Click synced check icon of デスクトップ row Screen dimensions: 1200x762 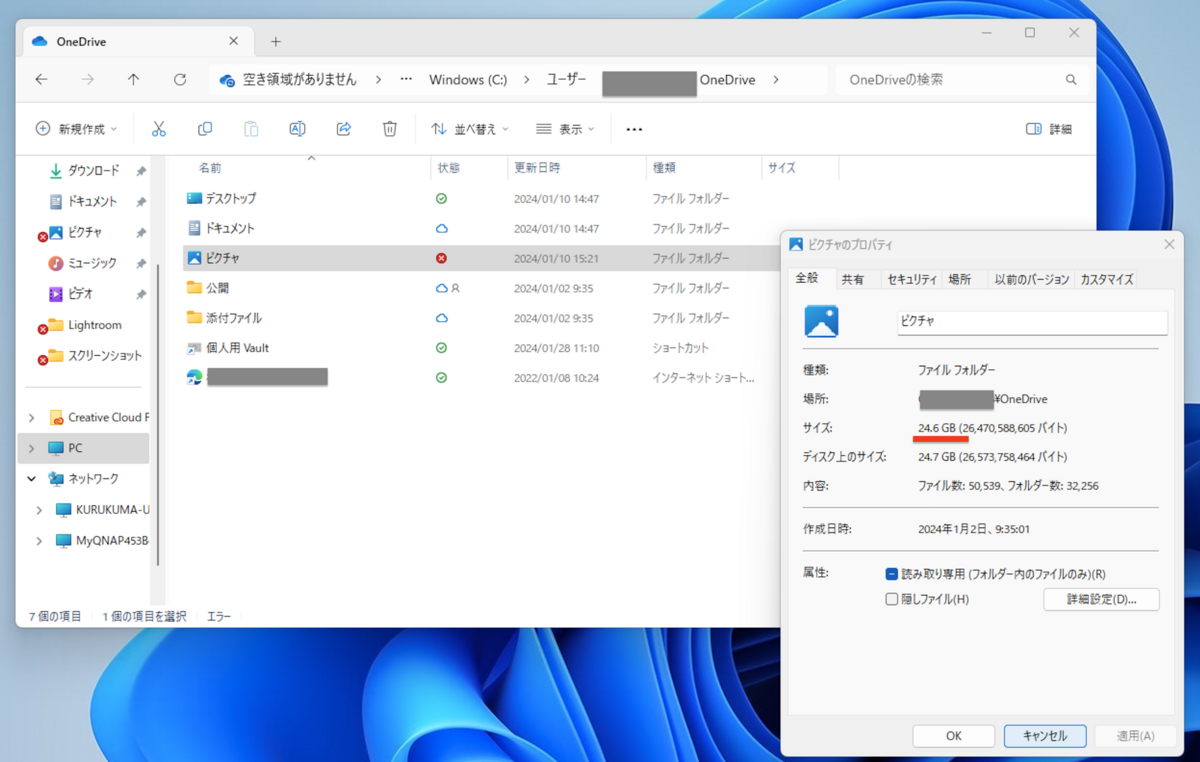click(441, 199)
